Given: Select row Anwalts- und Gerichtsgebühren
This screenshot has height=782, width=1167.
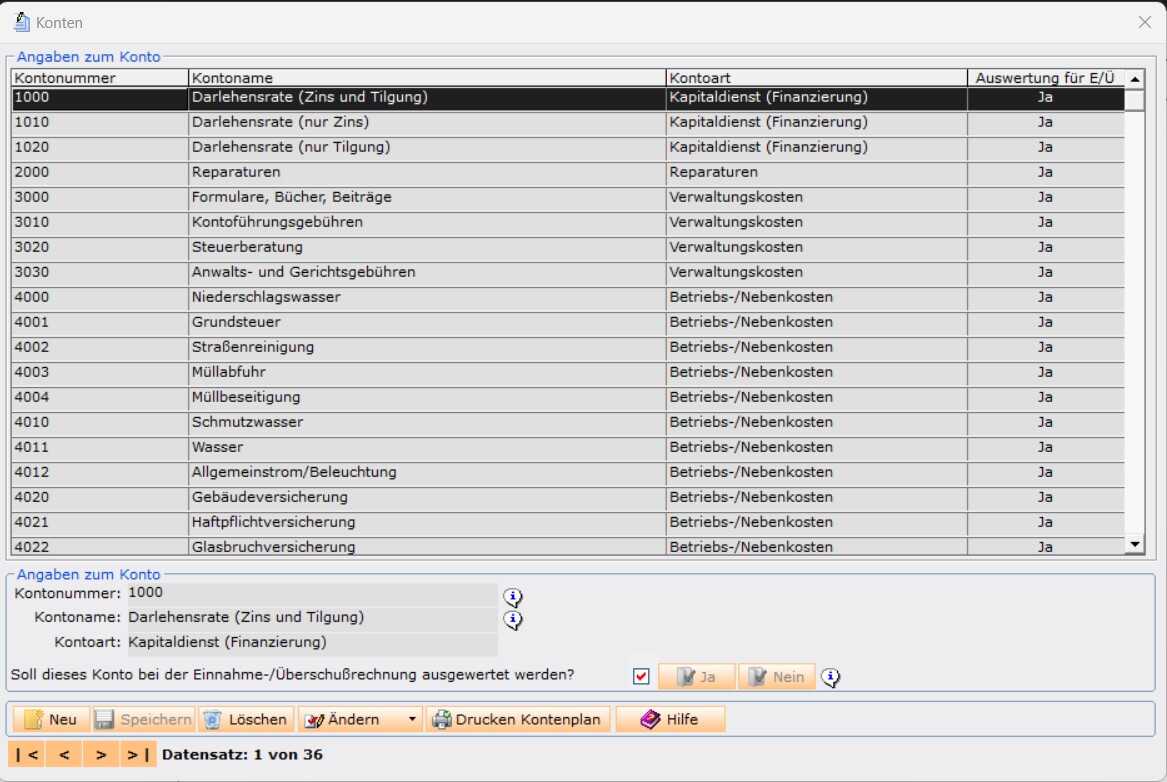Looking at the screenshot, I should [x=568, y=273].
